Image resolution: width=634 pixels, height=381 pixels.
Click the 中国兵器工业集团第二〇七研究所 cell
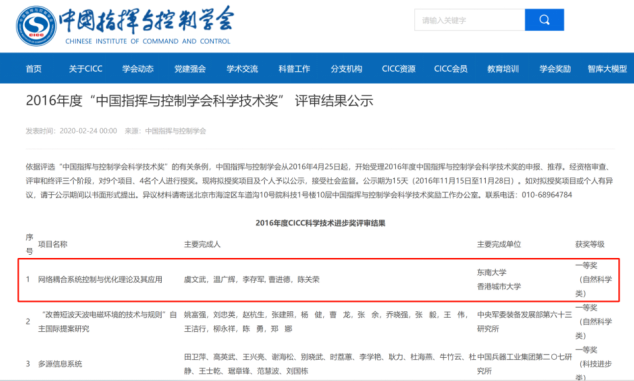(x=524, y=364)
